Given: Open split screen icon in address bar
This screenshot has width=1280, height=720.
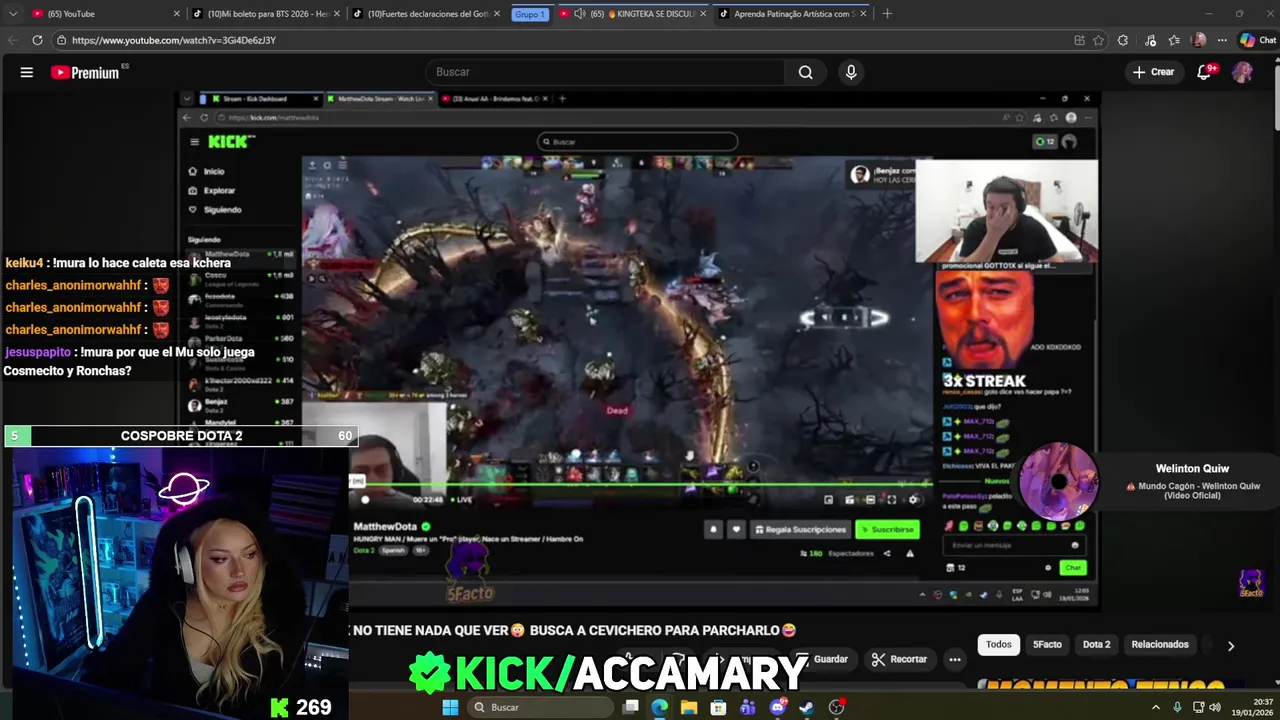Looking at the screenshot, I should click(1079, 40).
